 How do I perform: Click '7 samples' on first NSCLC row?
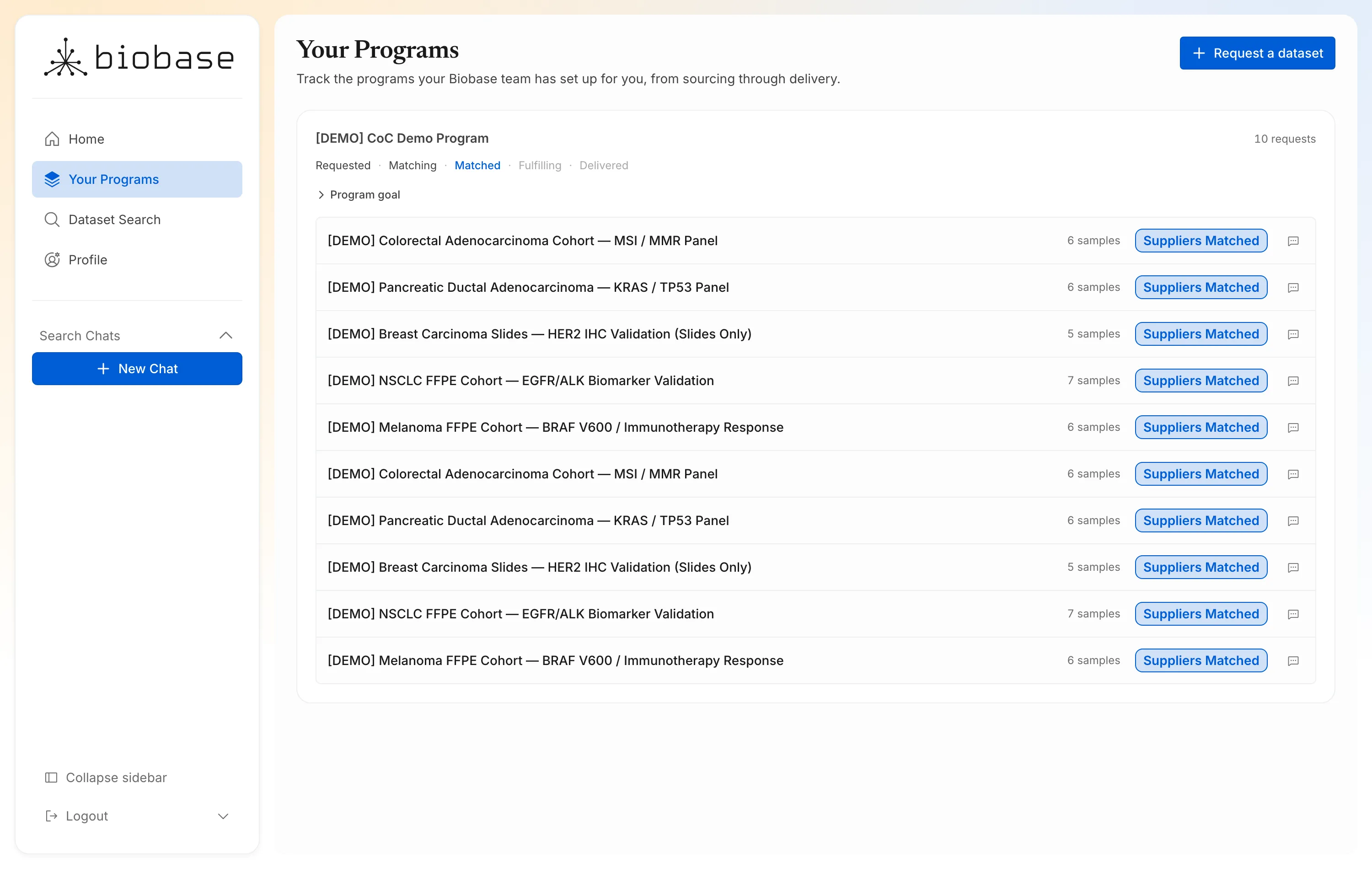click(1093, 381)
